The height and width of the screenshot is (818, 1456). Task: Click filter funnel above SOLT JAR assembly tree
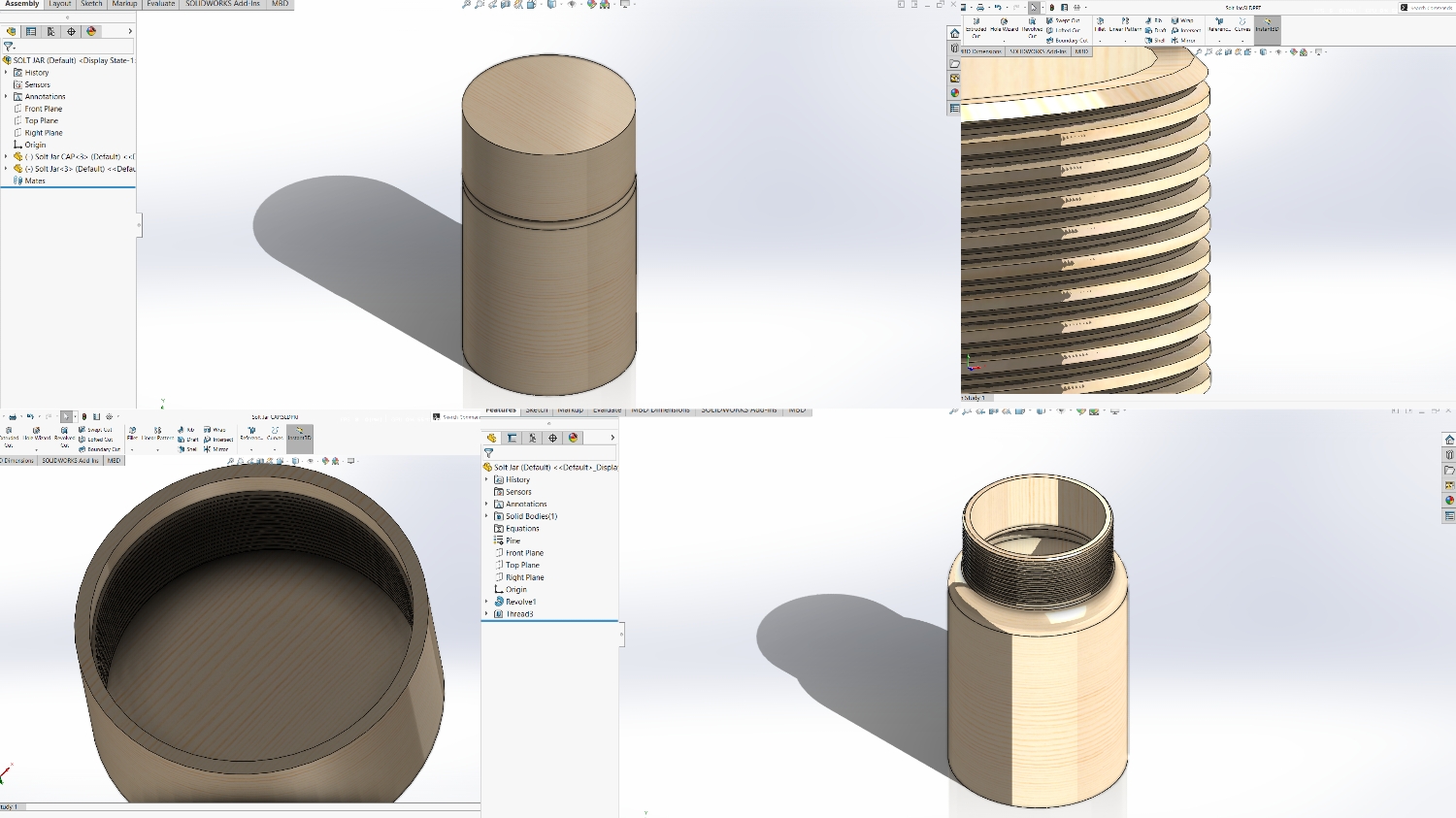(x=9, y=46)
